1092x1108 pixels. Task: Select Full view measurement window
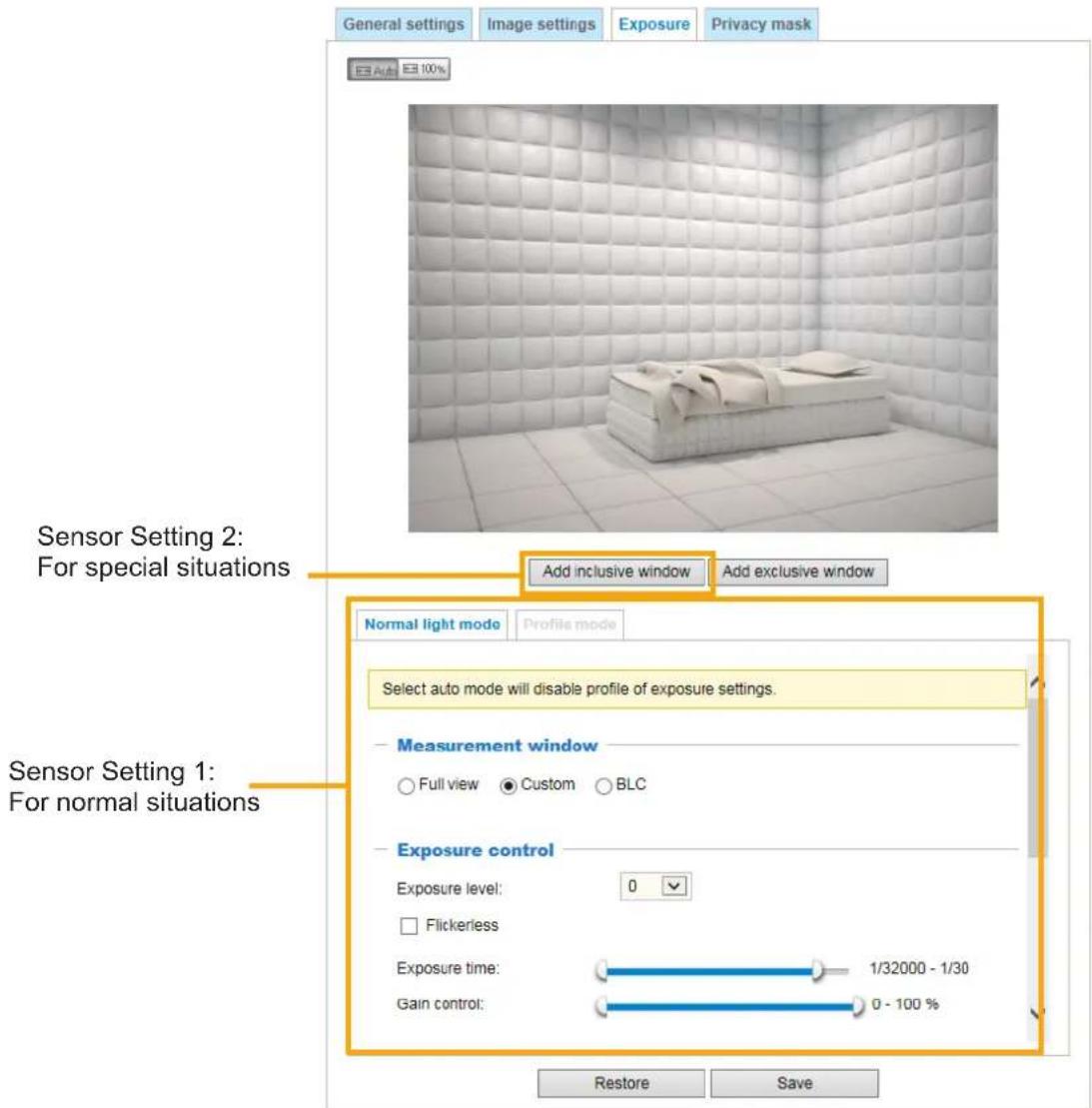point(406,785)
